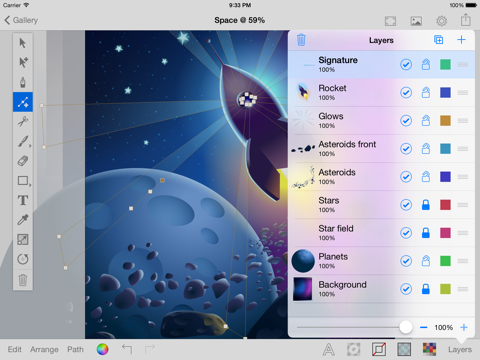
Task: Decrease layer opacity with minus button
Action: coord(423,327)
